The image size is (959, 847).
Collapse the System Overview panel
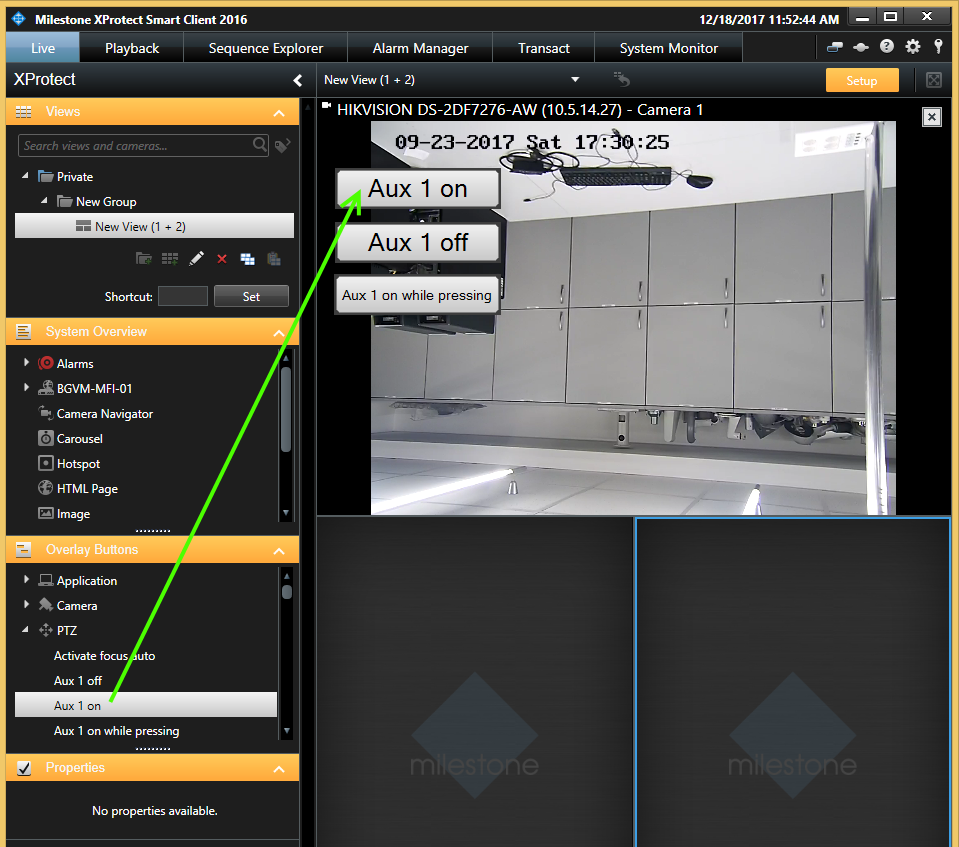(280, 333)
